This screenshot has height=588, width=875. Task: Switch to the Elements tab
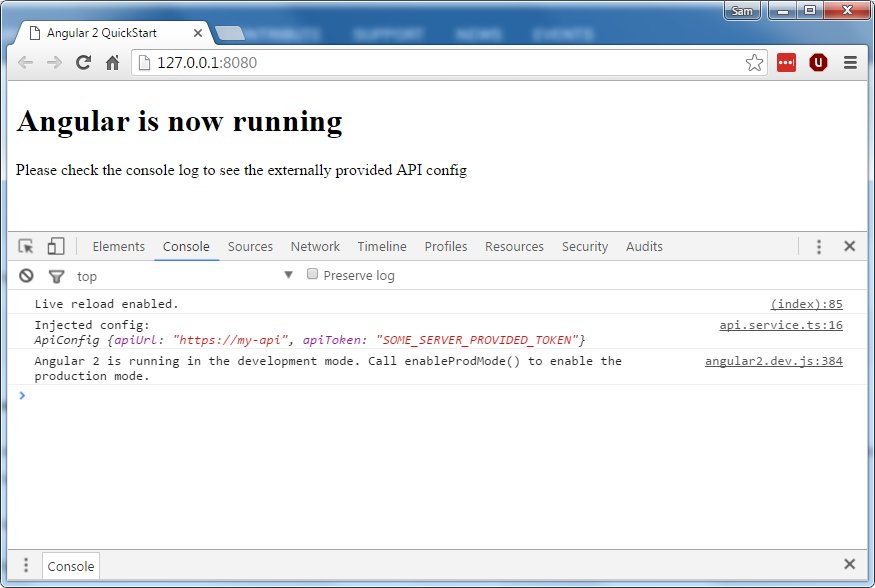118,247
